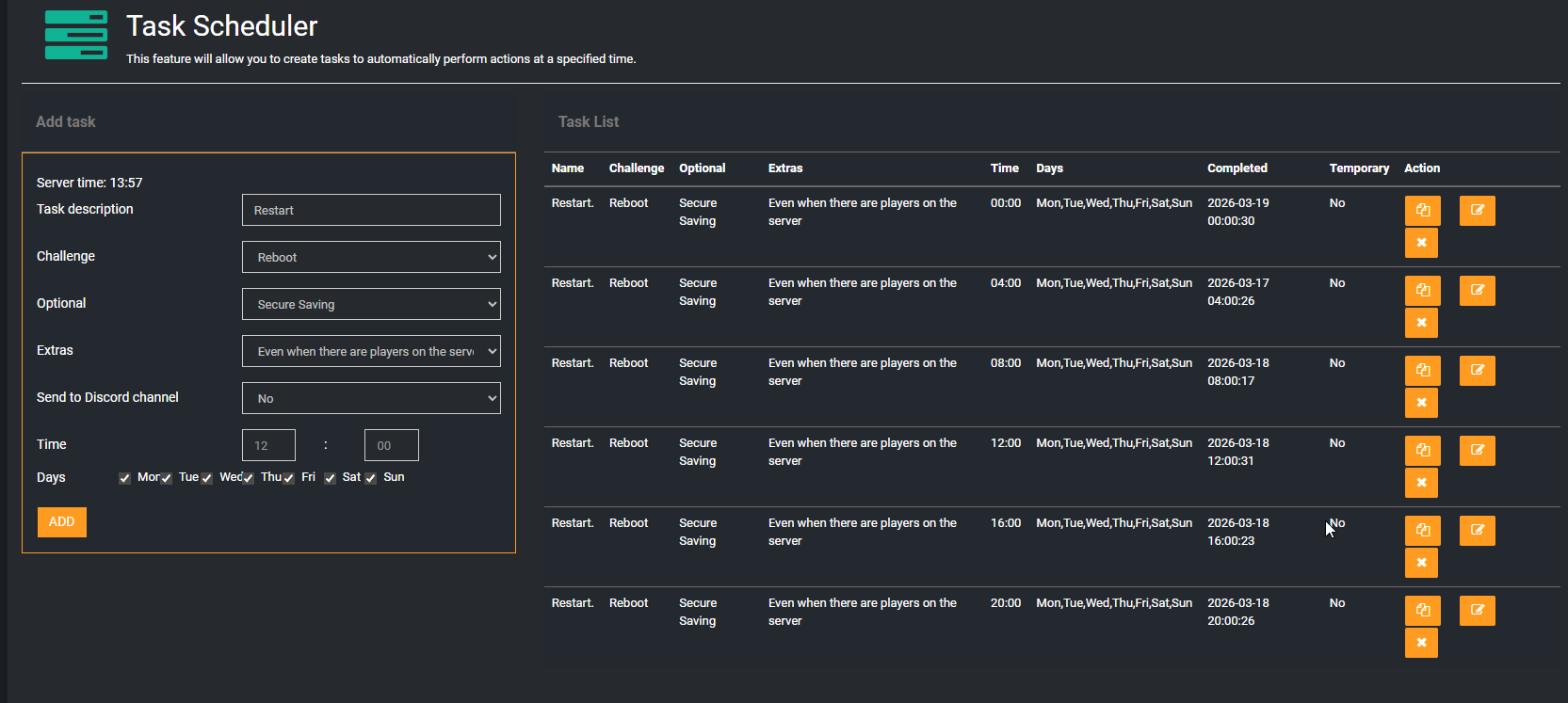Viewport: 1568px width, 703px height.
Task: Uncheck the Mon day checkbox
Action: 124,478
